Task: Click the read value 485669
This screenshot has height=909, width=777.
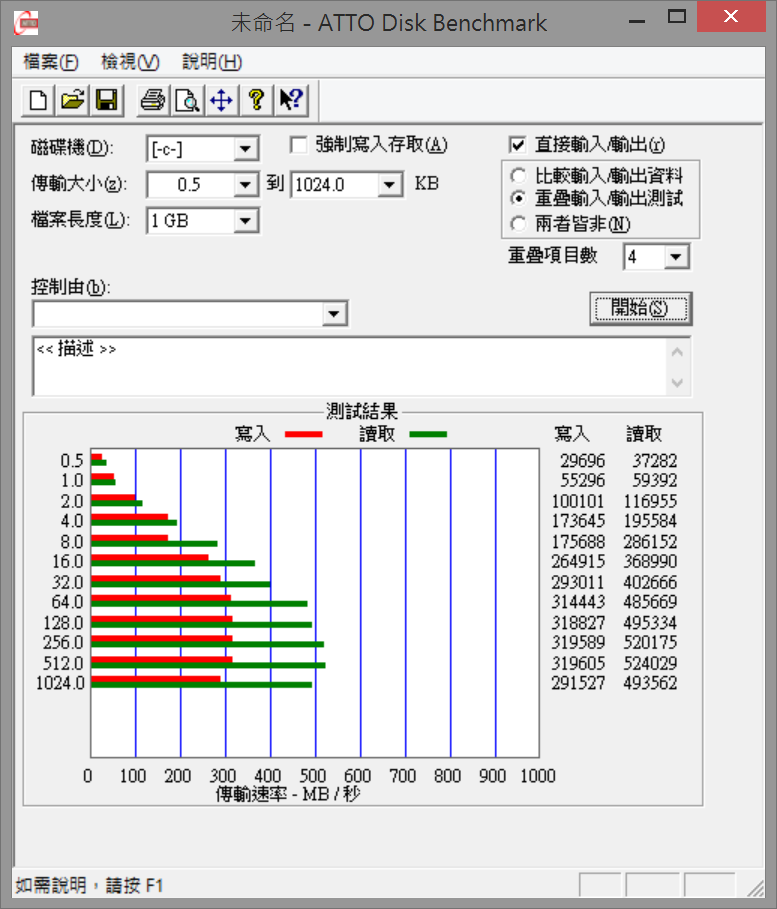Action: coord(650,602)
